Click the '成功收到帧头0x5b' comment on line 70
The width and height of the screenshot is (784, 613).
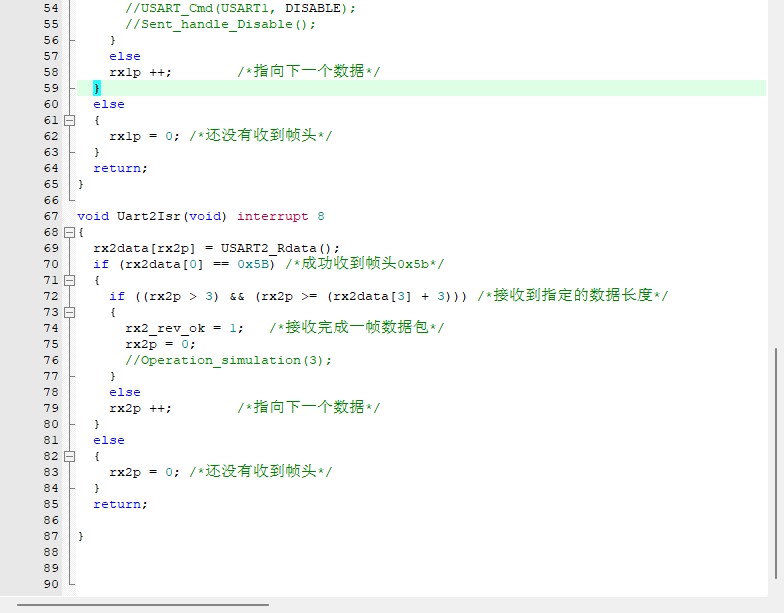point(364,263)
